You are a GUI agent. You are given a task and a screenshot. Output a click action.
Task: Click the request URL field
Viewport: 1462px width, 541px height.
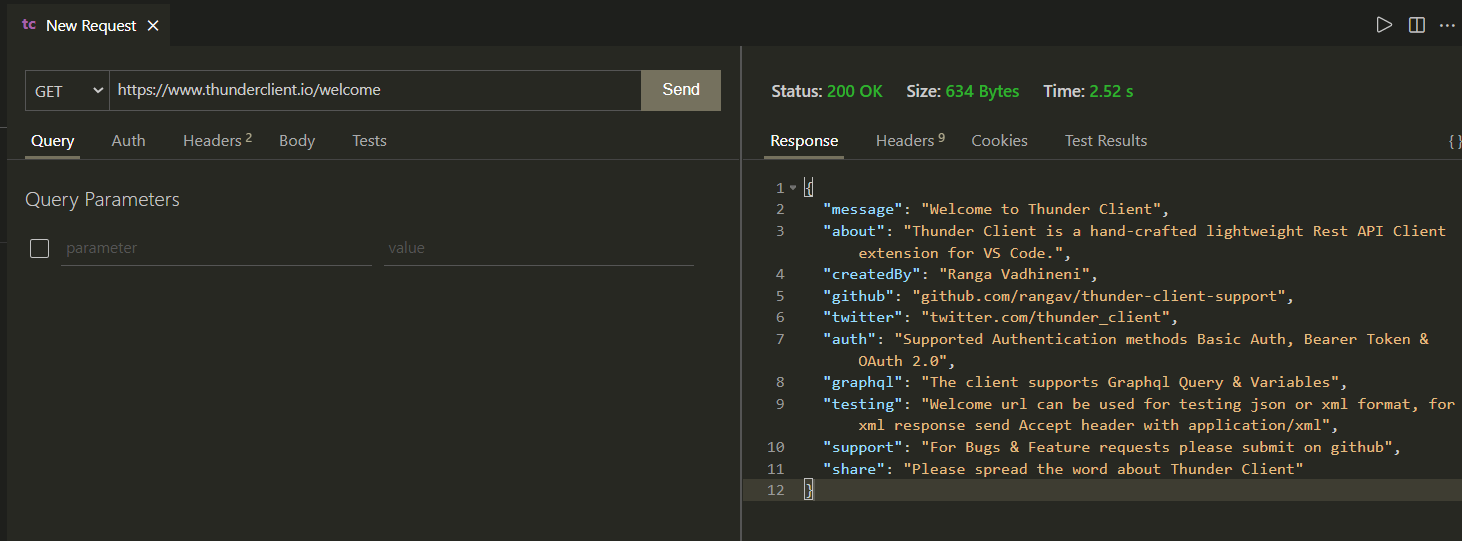point(375,90)
